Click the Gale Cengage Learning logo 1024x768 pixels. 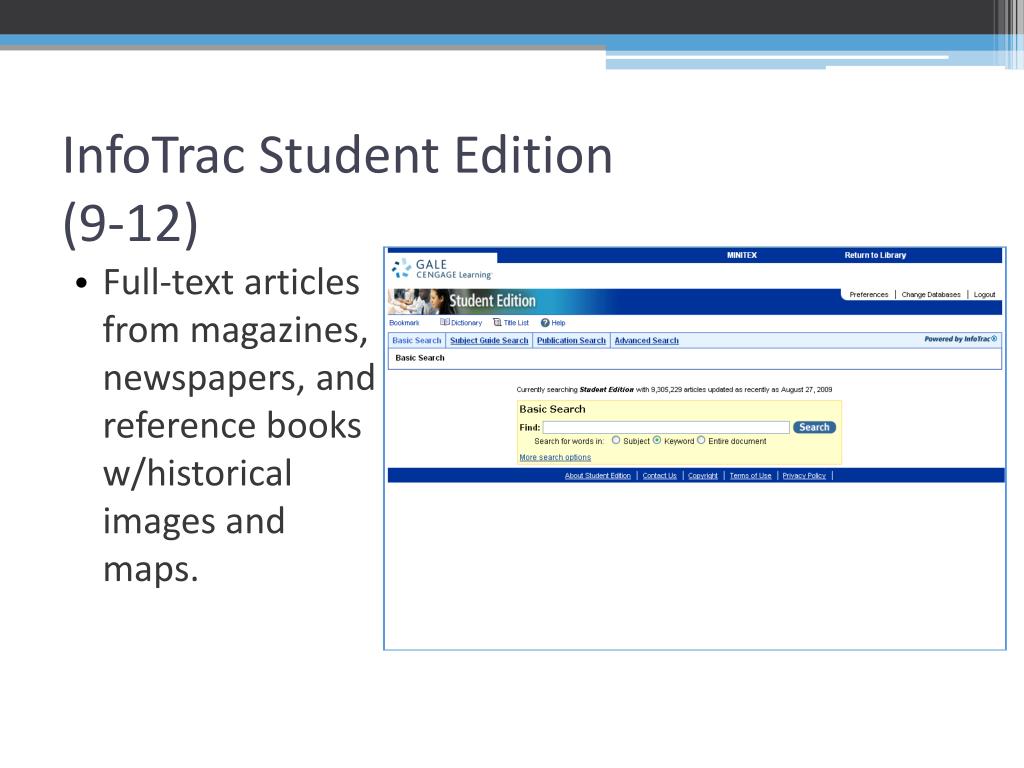pos(442,268)
